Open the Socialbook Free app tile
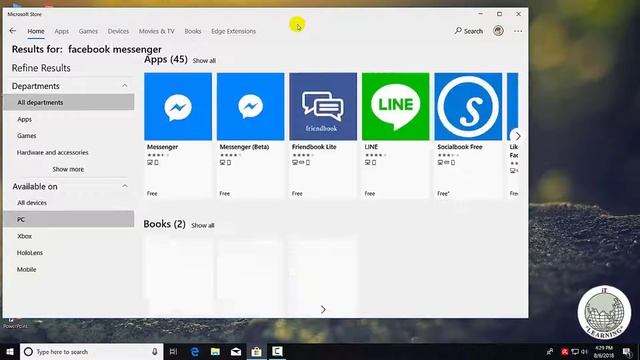The width and height of the screenshot is (640, 360). tap(468, 136)
